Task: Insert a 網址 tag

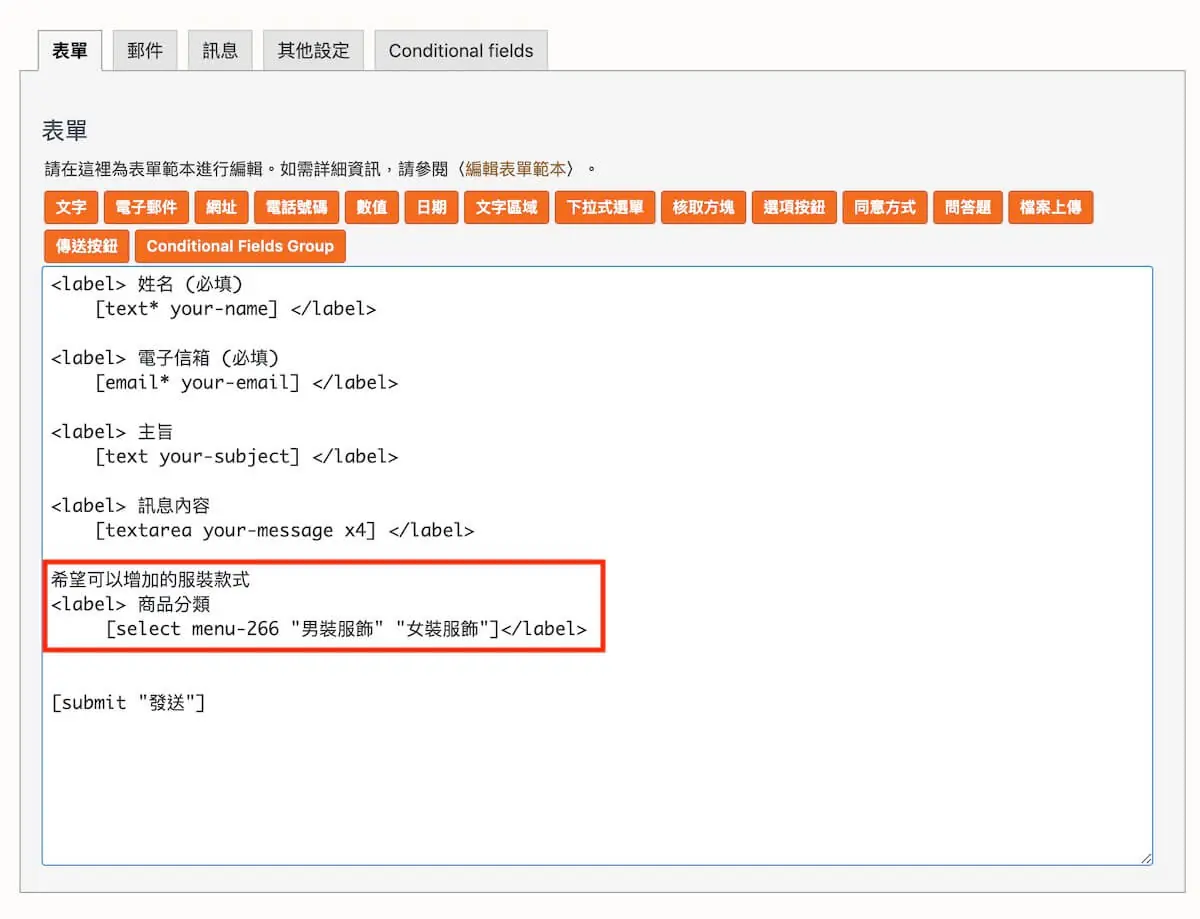Action: coord(221,208)
